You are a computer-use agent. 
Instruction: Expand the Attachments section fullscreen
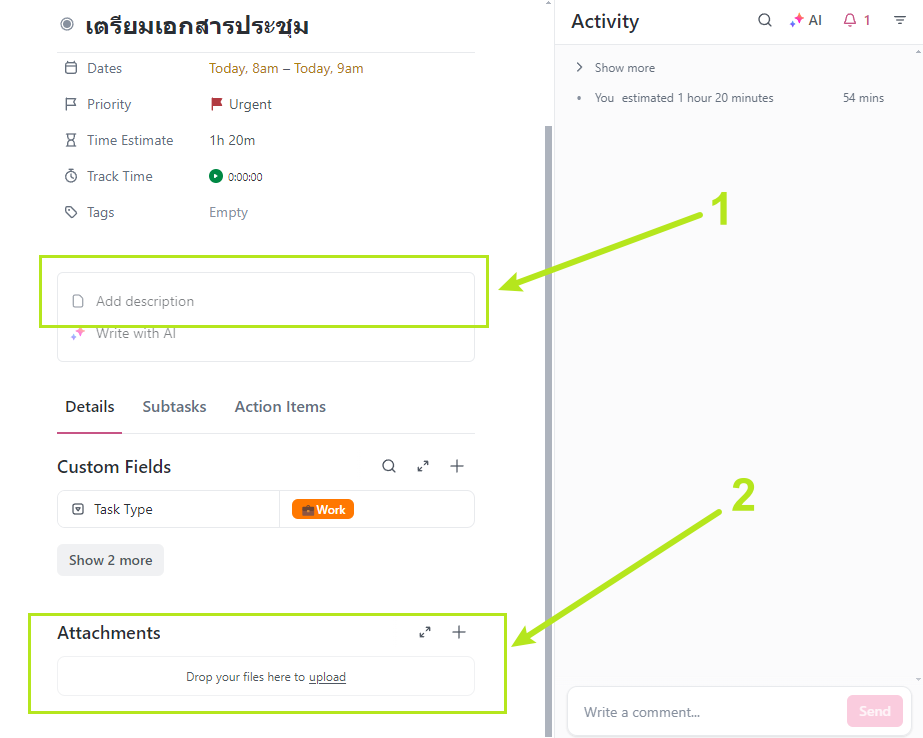pyautogui.click(x=425, y=632)
